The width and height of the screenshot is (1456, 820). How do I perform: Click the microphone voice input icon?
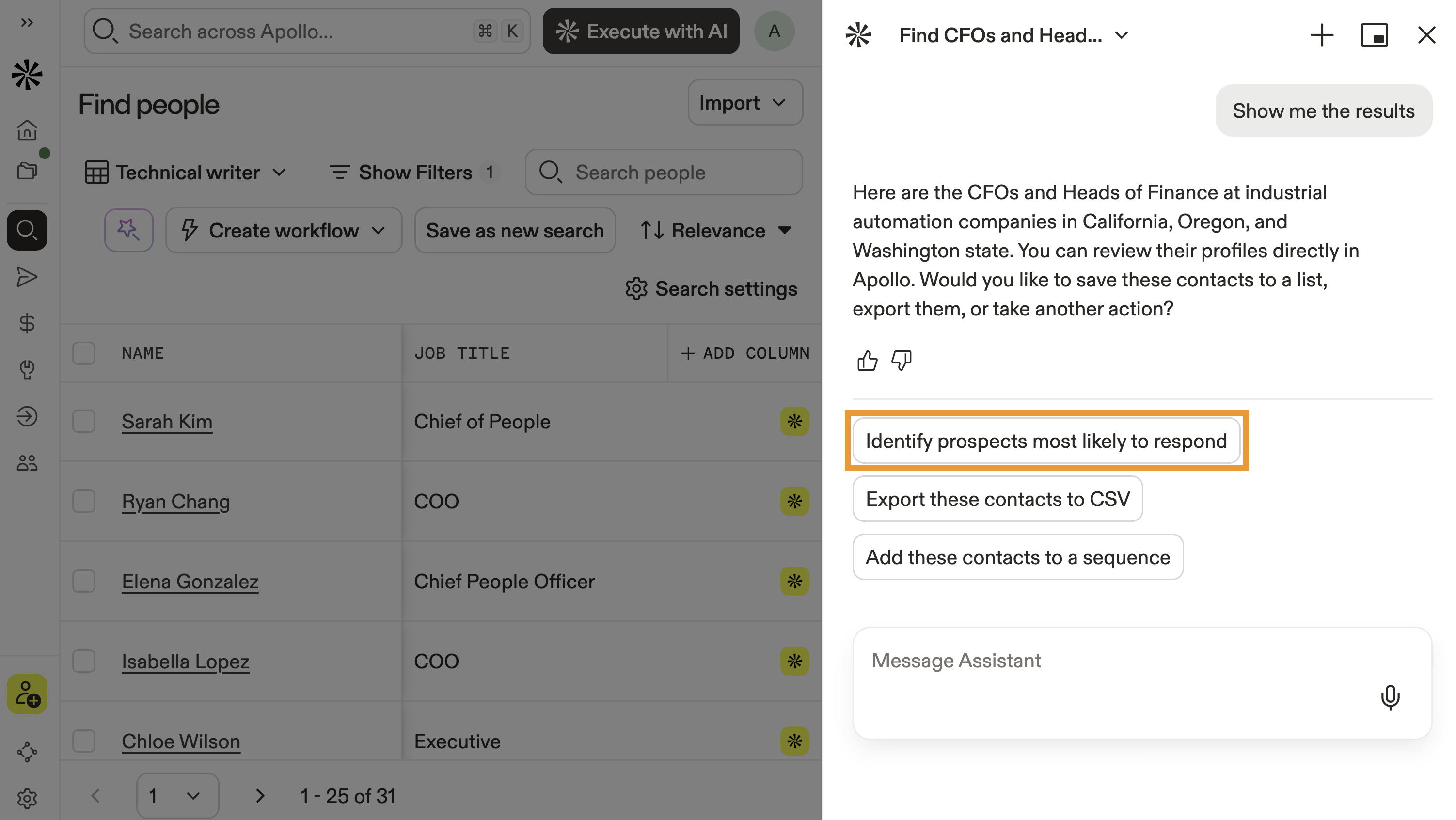click(x=1390, y=697)
